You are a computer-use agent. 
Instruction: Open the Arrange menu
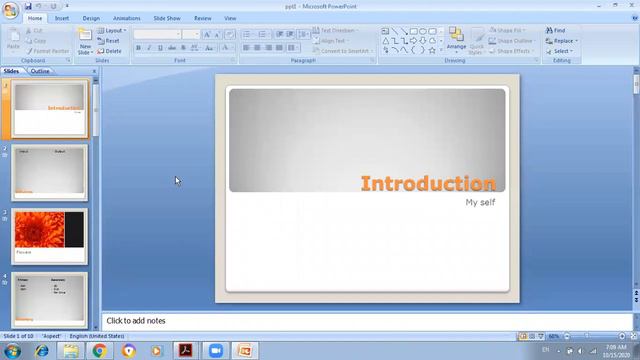(456, 40)
